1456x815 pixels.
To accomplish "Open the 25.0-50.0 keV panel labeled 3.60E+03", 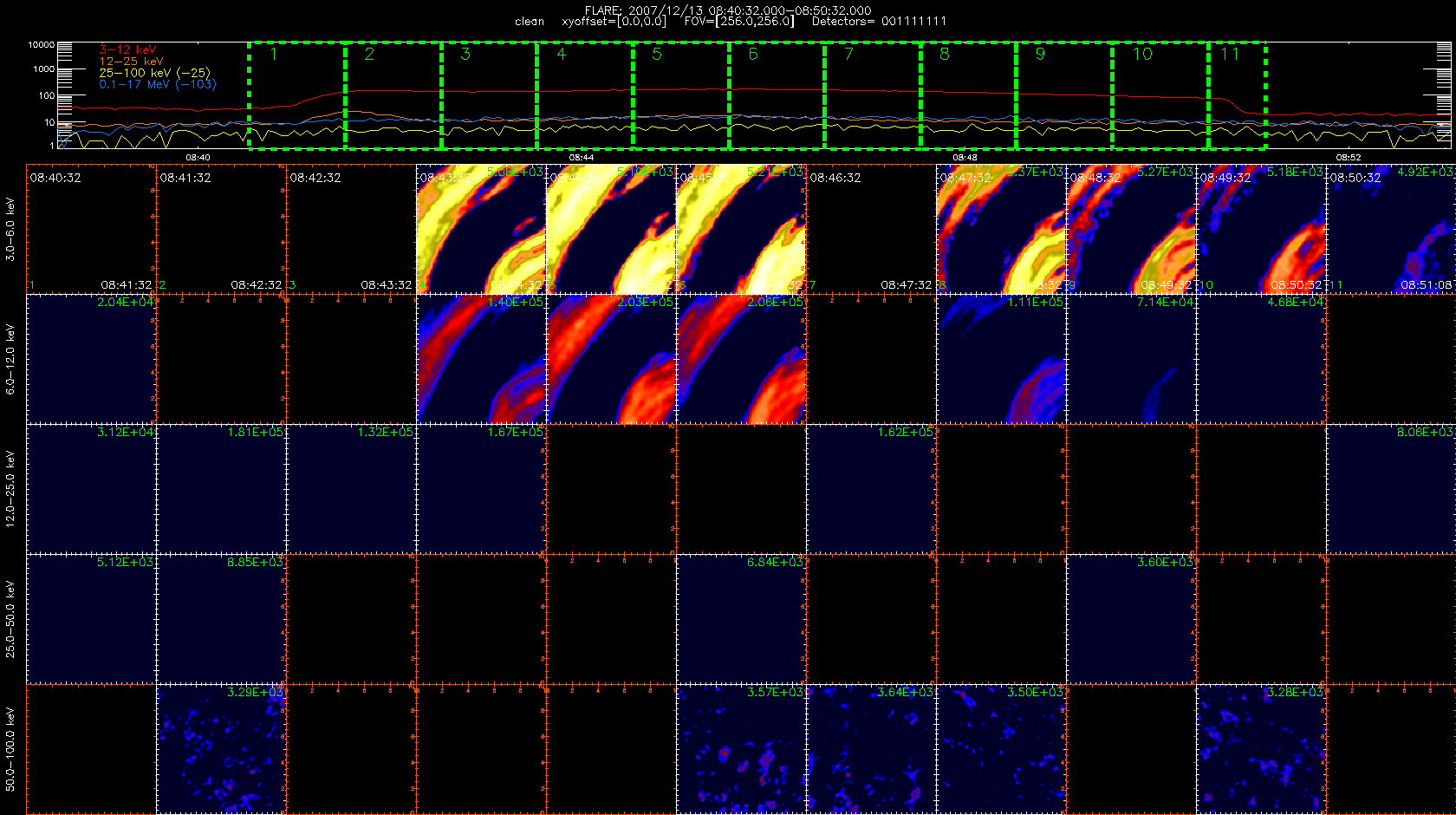I will [x=1131, y=619].
